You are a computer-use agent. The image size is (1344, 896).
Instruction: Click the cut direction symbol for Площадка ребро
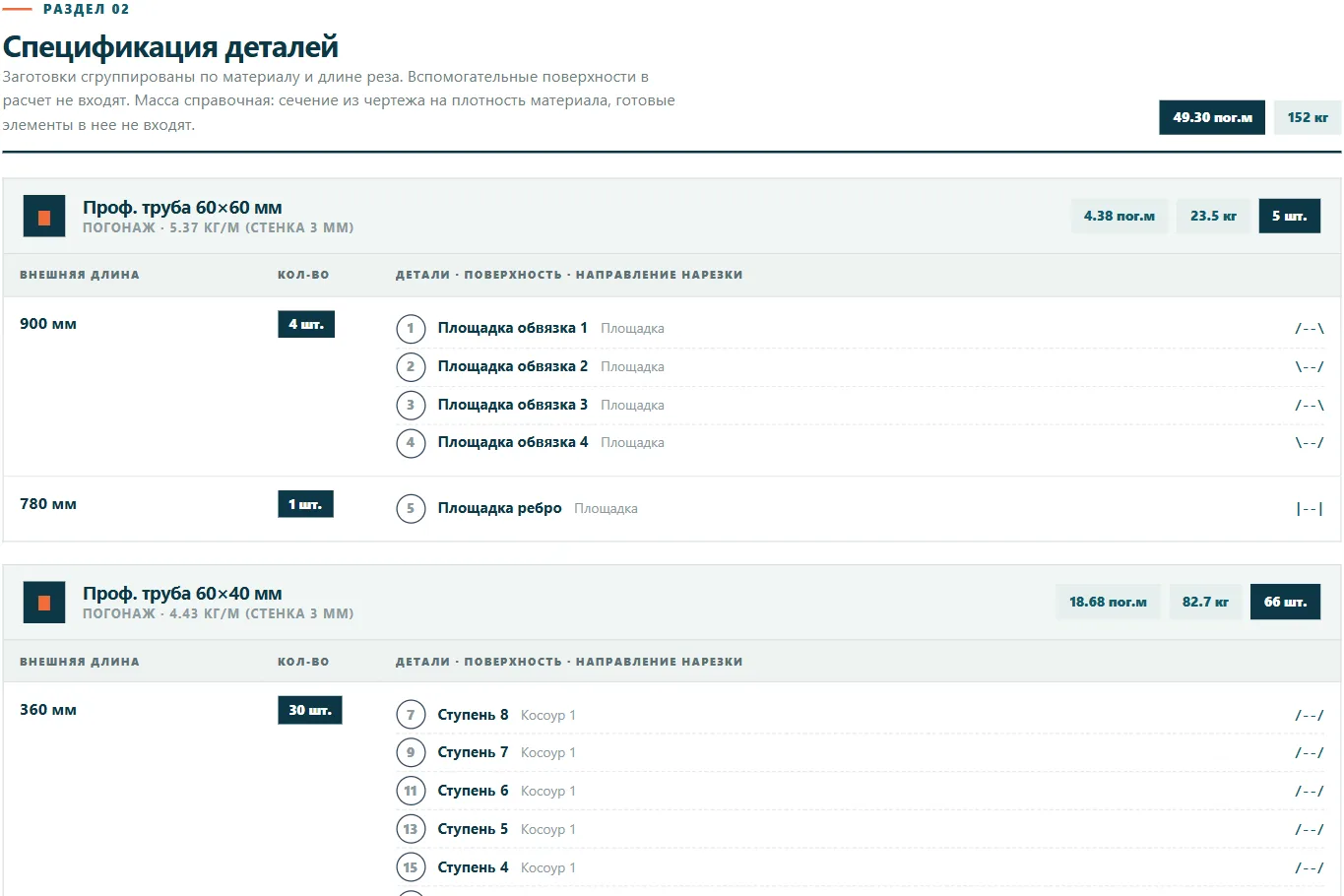point(1310,508)
